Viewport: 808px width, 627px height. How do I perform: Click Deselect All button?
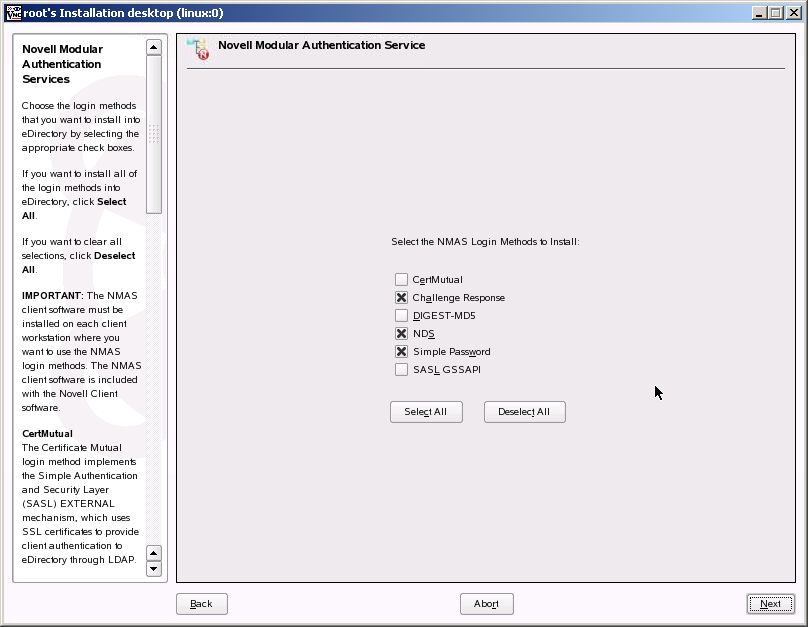point(525,412)
